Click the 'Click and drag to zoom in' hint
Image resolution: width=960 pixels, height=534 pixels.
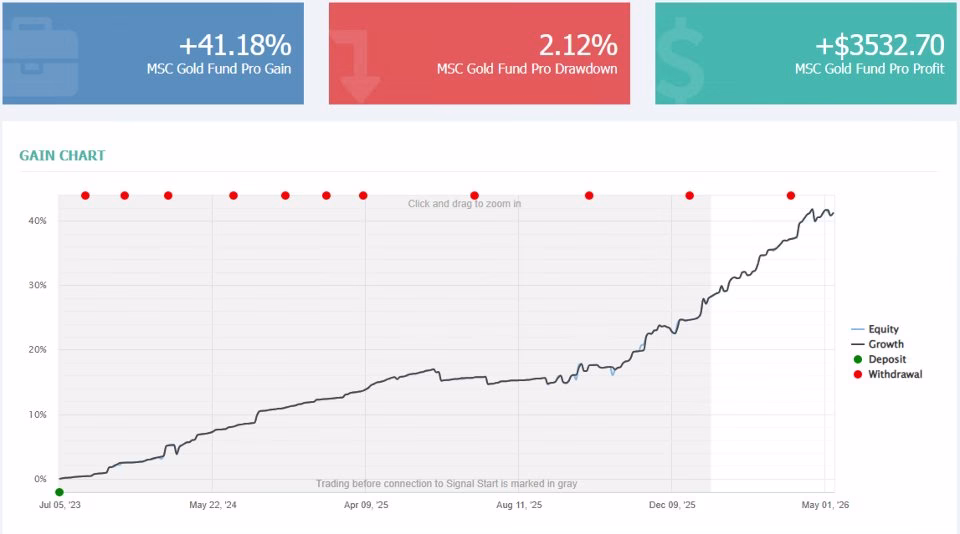click(x=464, y=204)
